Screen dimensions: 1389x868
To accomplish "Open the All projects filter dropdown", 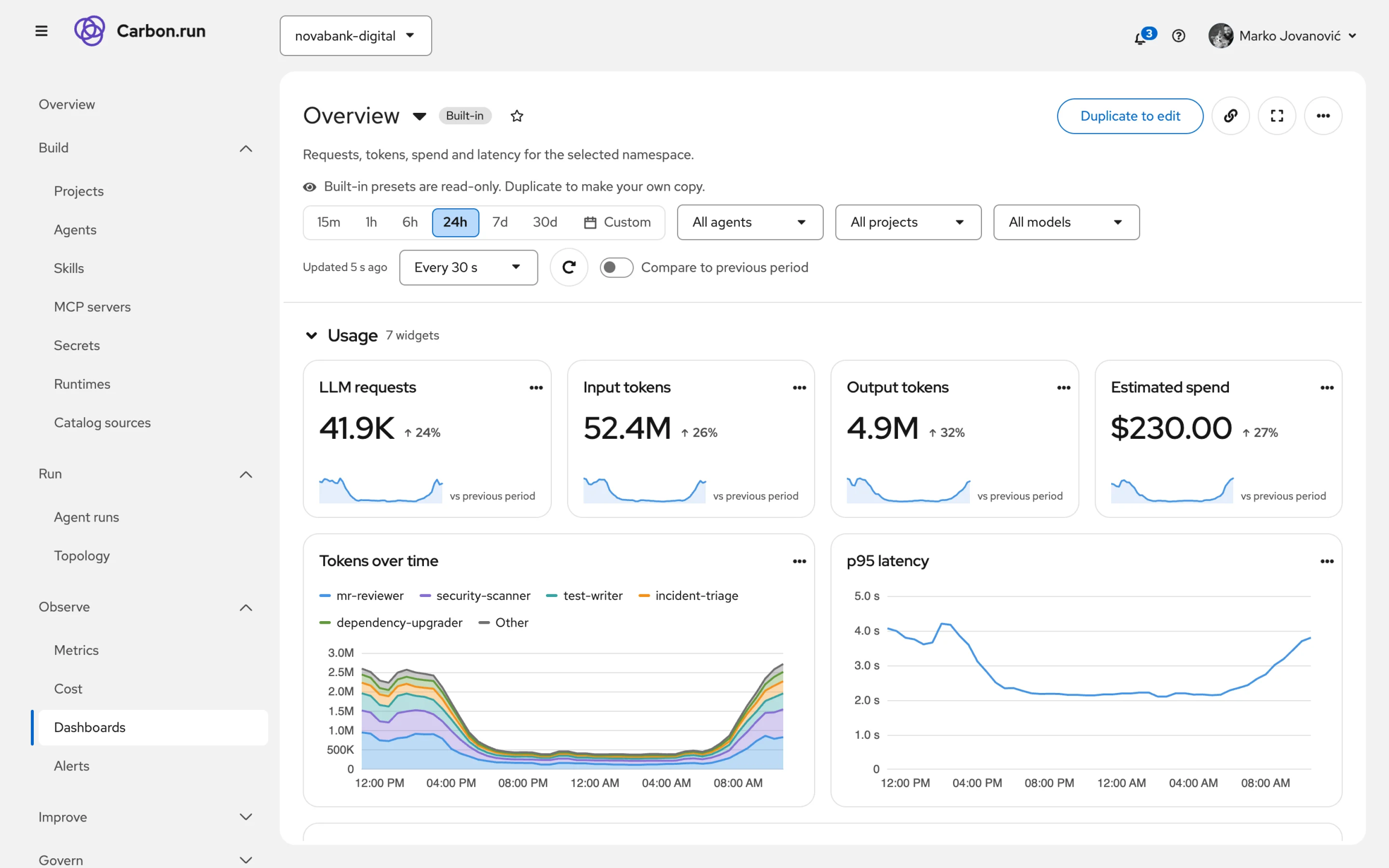I will (908, 222).
